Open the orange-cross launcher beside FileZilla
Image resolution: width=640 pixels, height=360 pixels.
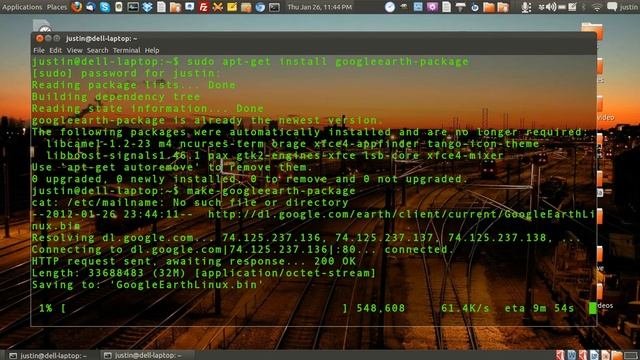(x=218, y=7)
